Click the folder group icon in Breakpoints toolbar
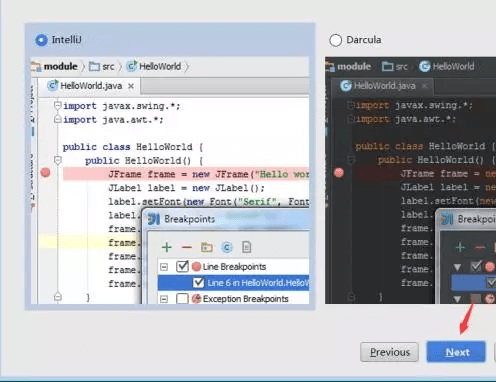This screenshot has width=496, height=382. click(207, 247)
